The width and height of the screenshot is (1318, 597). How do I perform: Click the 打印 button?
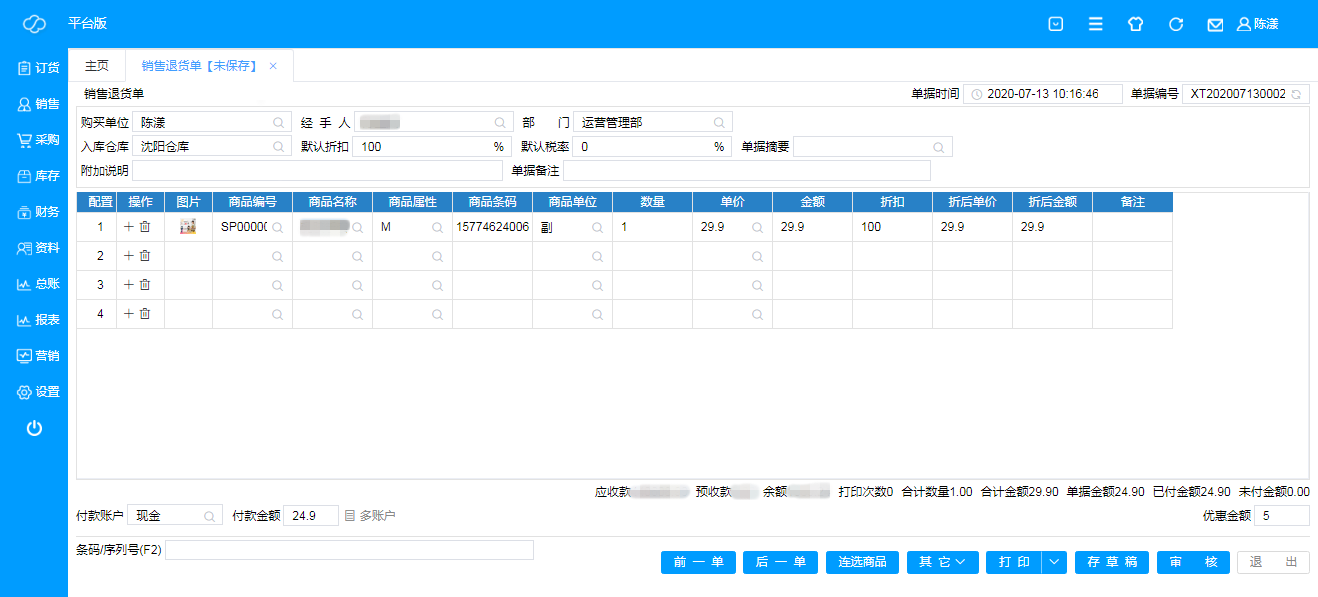coord(1014,562)
